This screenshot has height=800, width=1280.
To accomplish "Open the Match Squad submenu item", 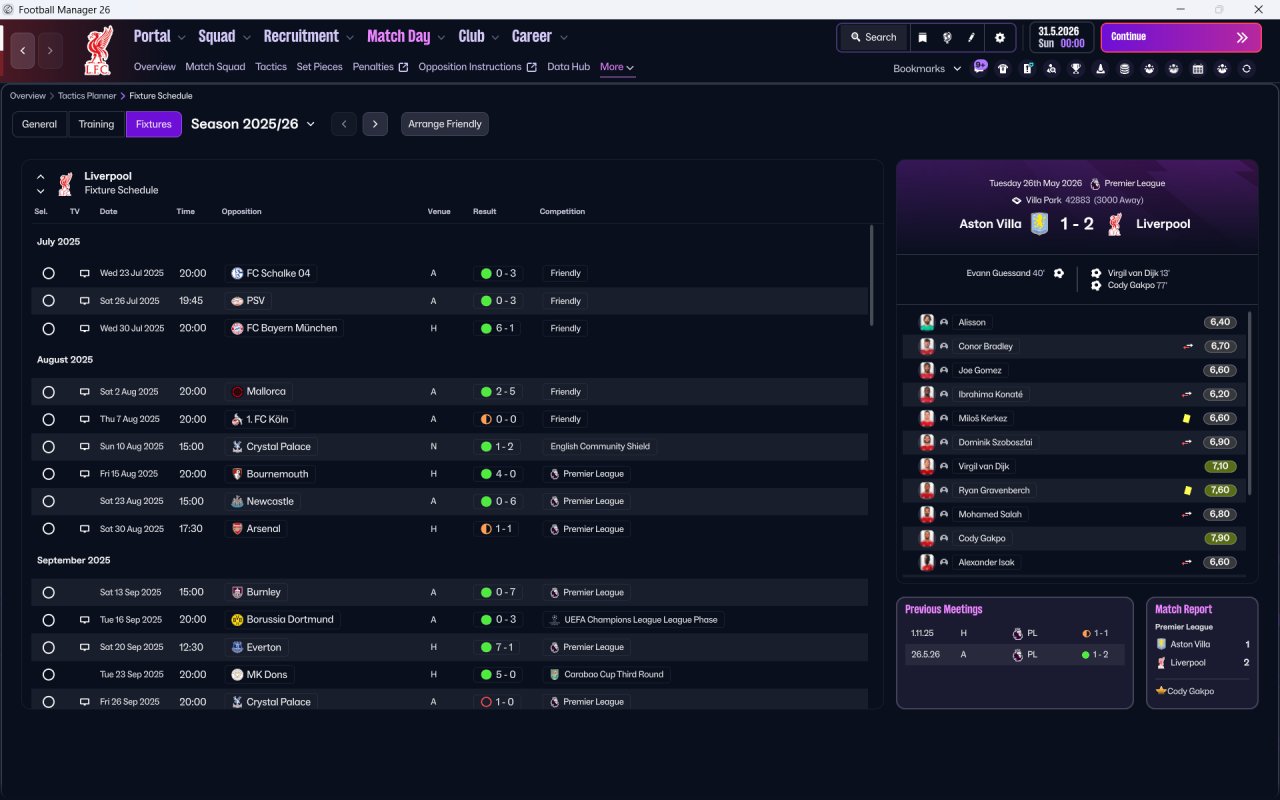I will [215, 67].
